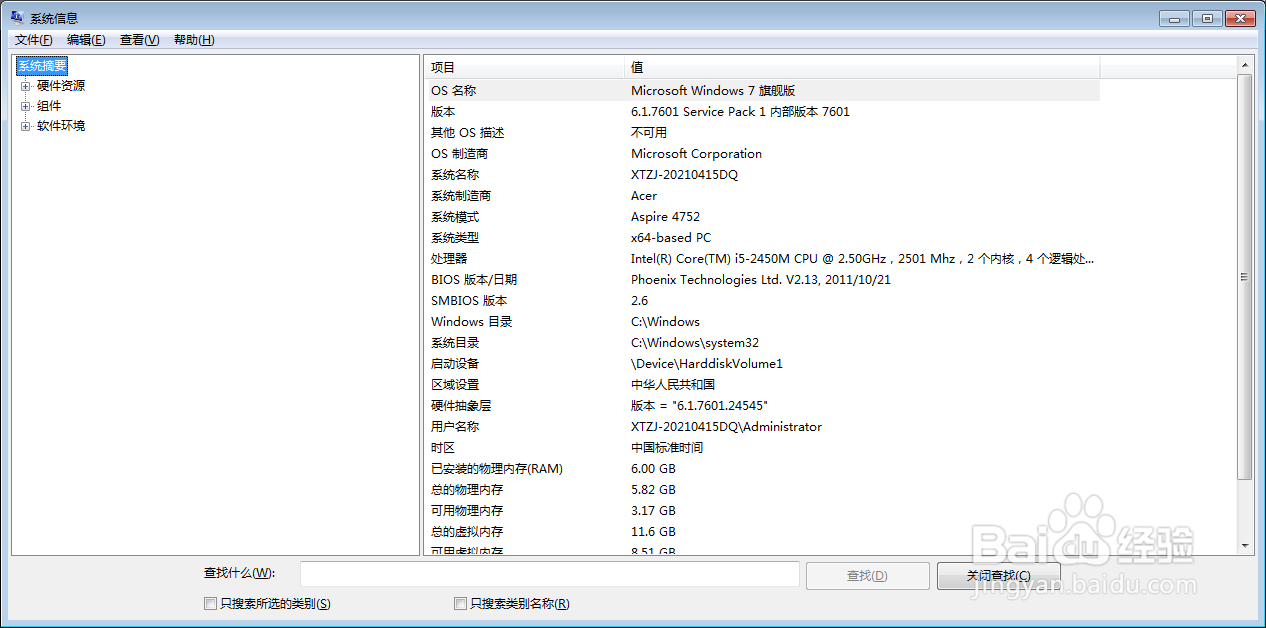Click the value Aspire 4752

(x=665, y=217)
